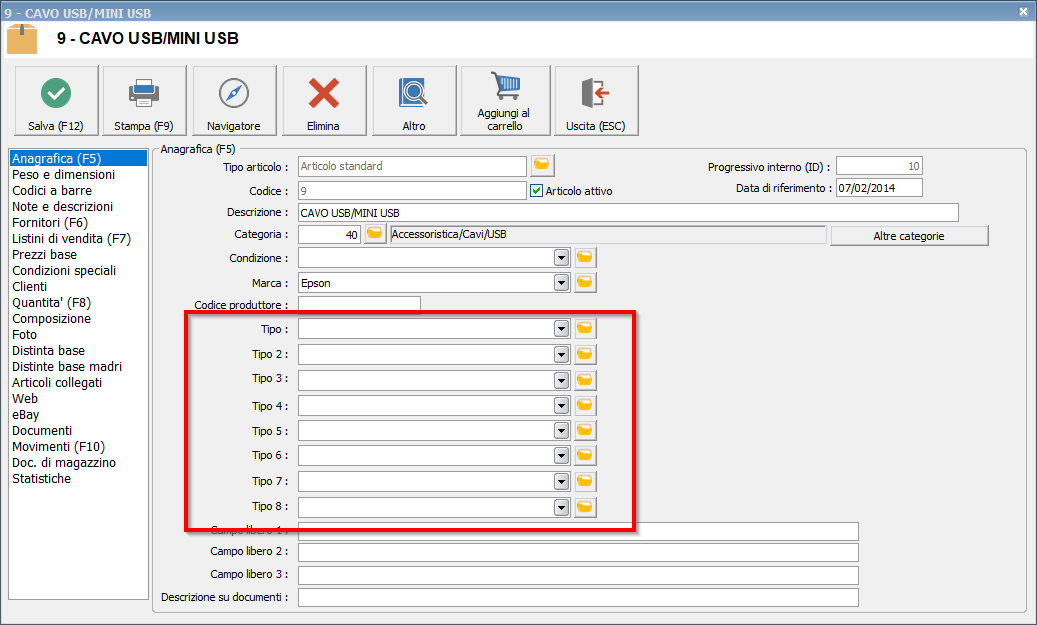Open folder icon beside Tipo 6 field
The height and width of the screenshot is (625, 1037).
click(585, 455)
